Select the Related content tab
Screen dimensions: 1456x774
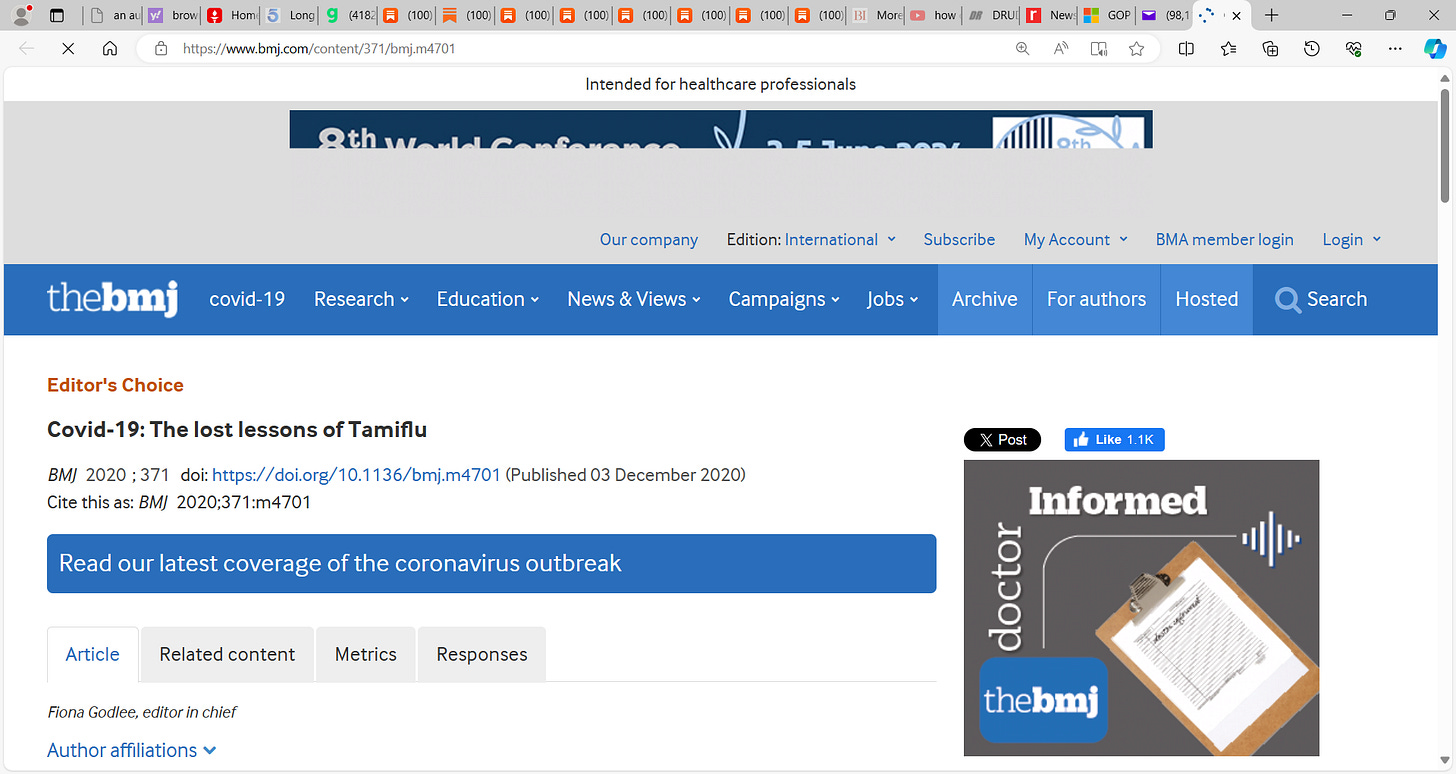point(227,654)
